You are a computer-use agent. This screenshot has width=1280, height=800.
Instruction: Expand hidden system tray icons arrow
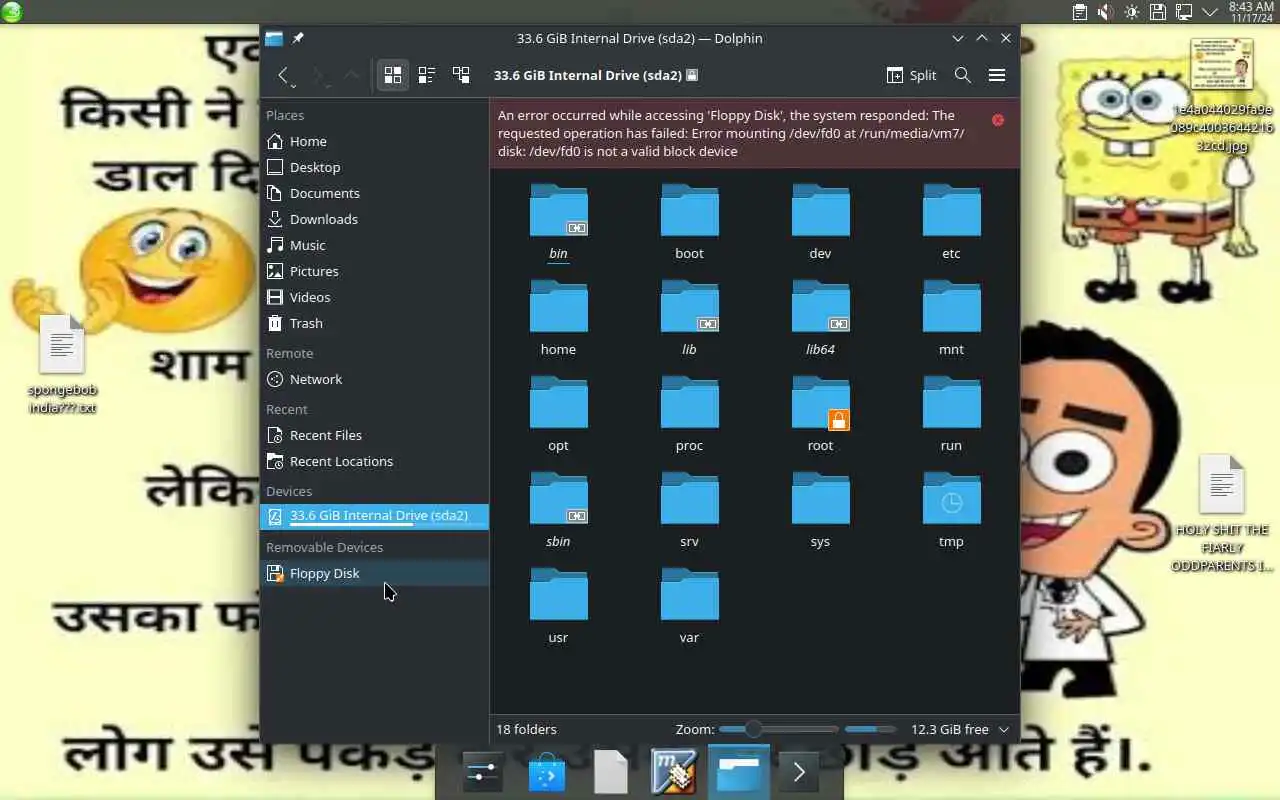pyautogui.click(x=1210, y=12)
